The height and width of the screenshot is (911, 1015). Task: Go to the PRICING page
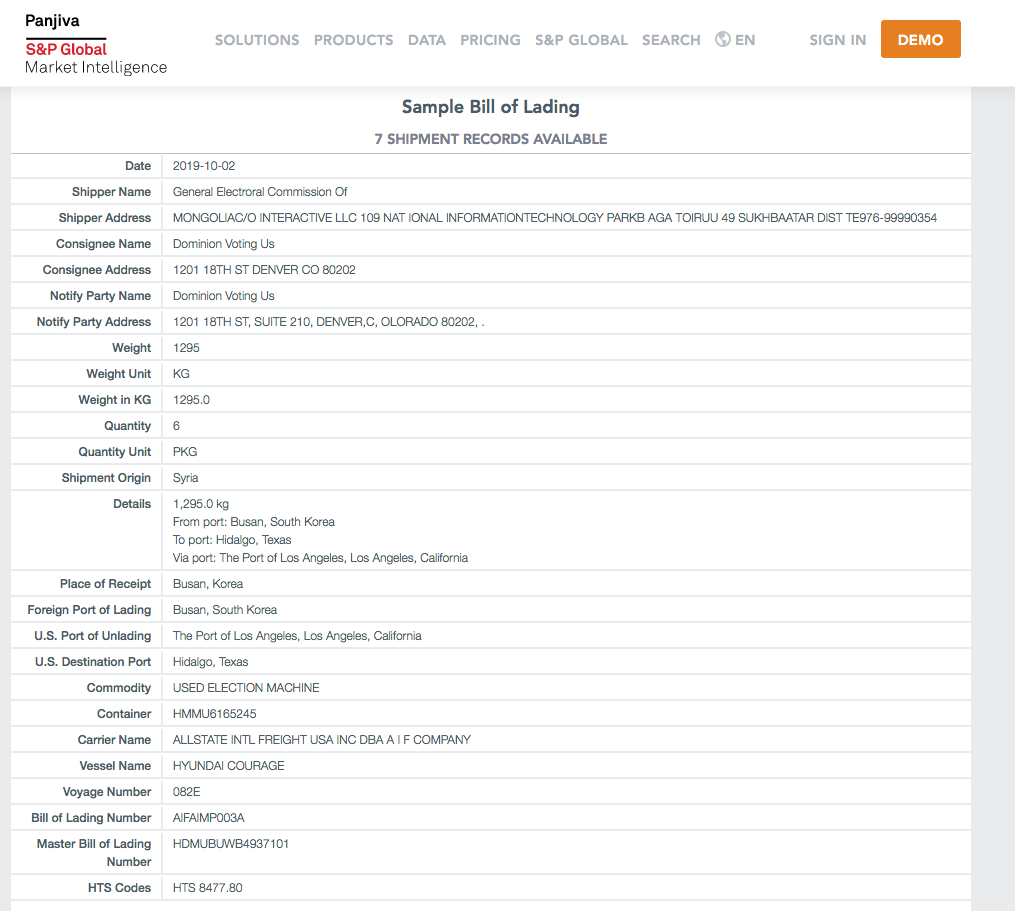tap(490, 40)
